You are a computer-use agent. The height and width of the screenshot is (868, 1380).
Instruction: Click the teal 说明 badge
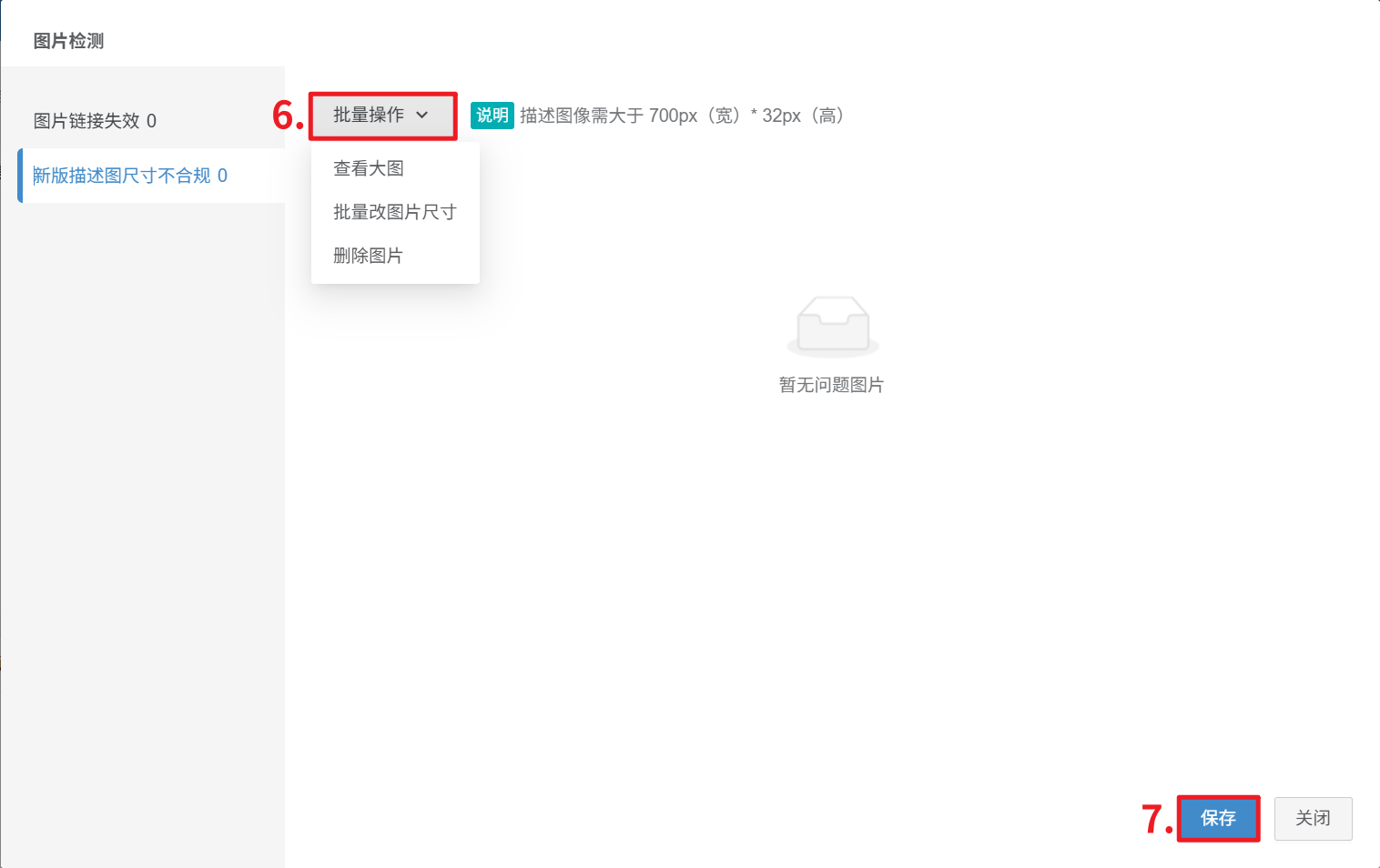click(x=492, y=116)
